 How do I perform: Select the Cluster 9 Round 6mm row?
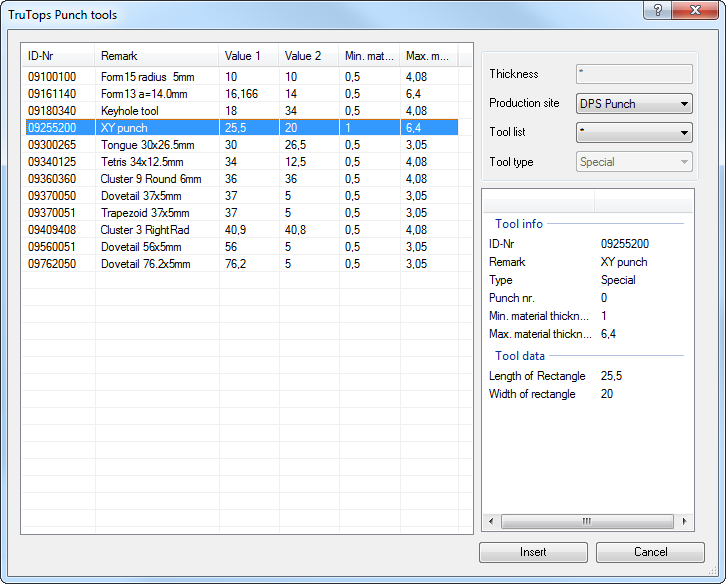pos(150,179)
